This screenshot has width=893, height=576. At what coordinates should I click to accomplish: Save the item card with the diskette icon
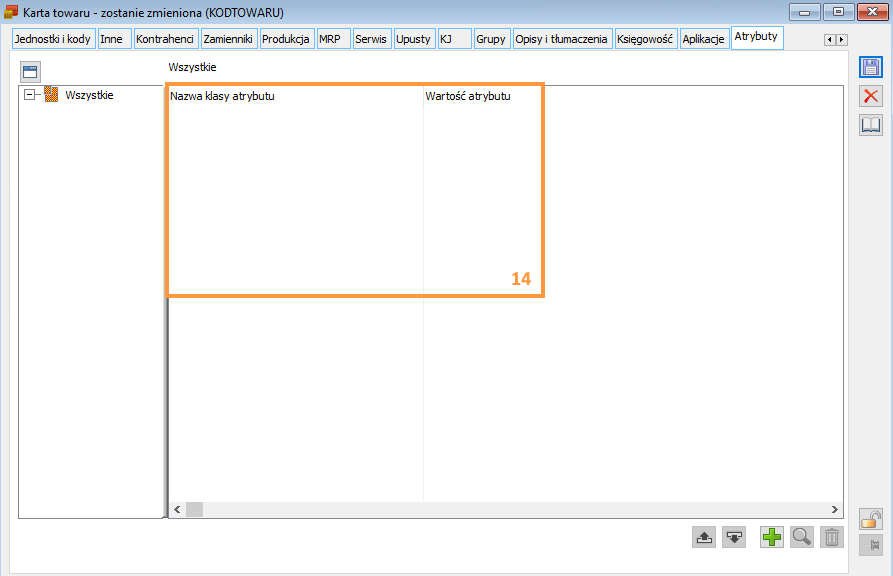point(871,67)
